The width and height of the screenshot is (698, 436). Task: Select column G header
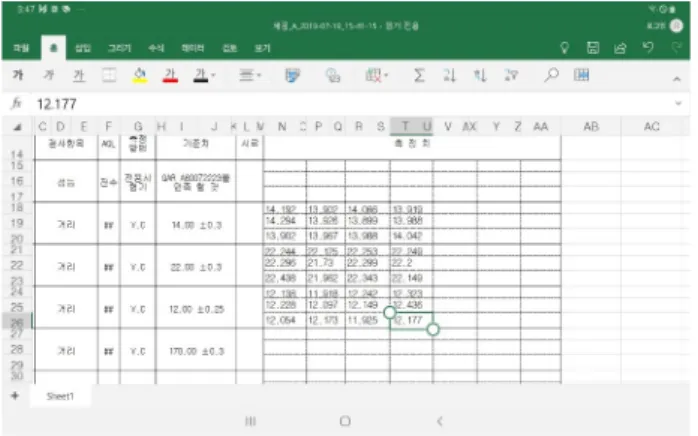[x=138, y=126]
